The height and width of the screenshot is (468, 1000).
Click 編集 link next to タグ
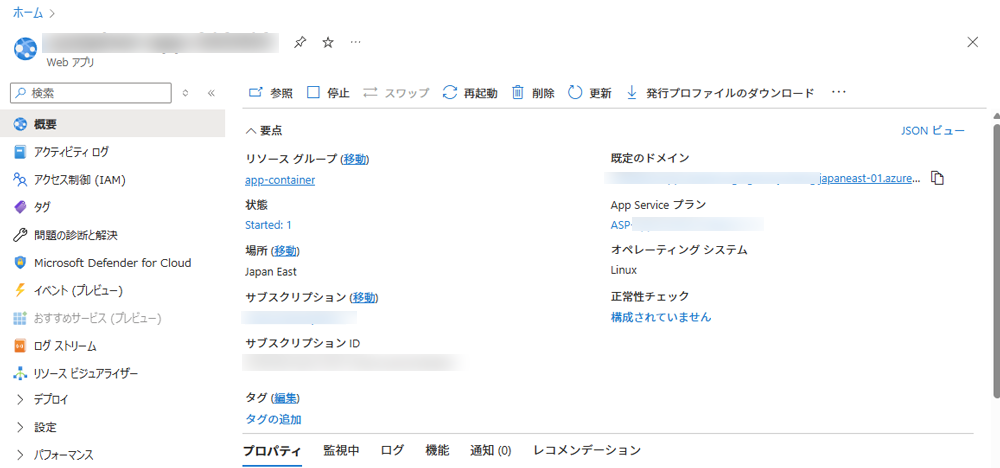[286, 398]
